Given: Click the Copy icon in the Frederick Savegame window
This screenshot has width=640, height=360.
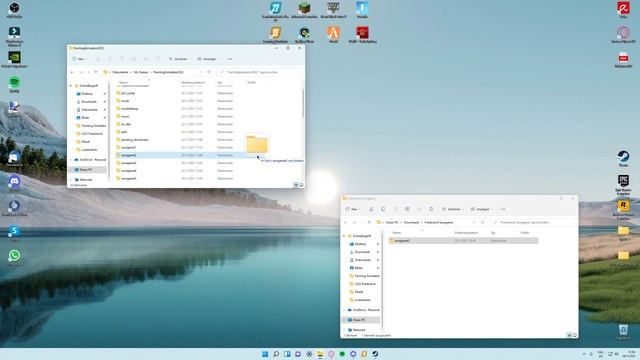Looking at the screenshot, I should point(383,209).
